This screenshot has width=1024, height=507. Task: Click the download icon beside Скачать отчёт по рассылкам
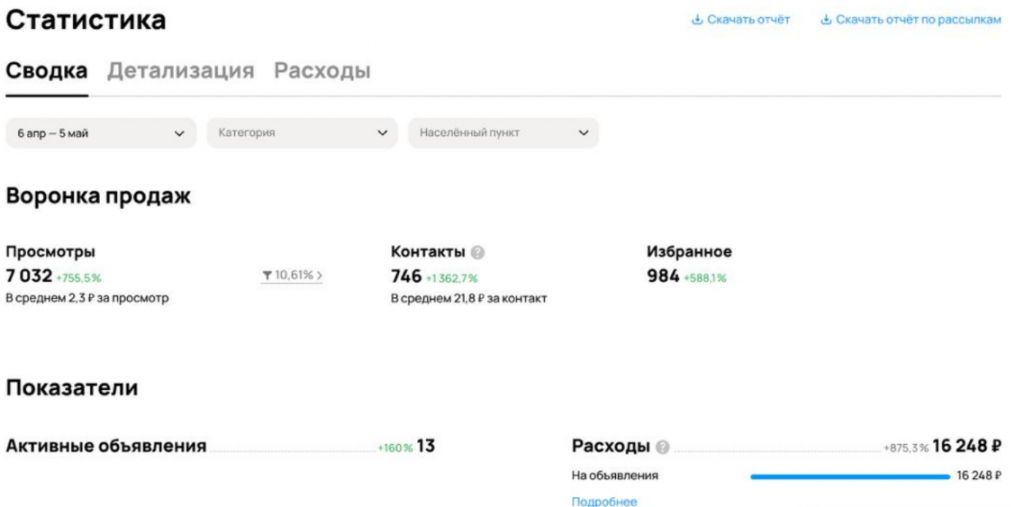(x=825, y=20)
